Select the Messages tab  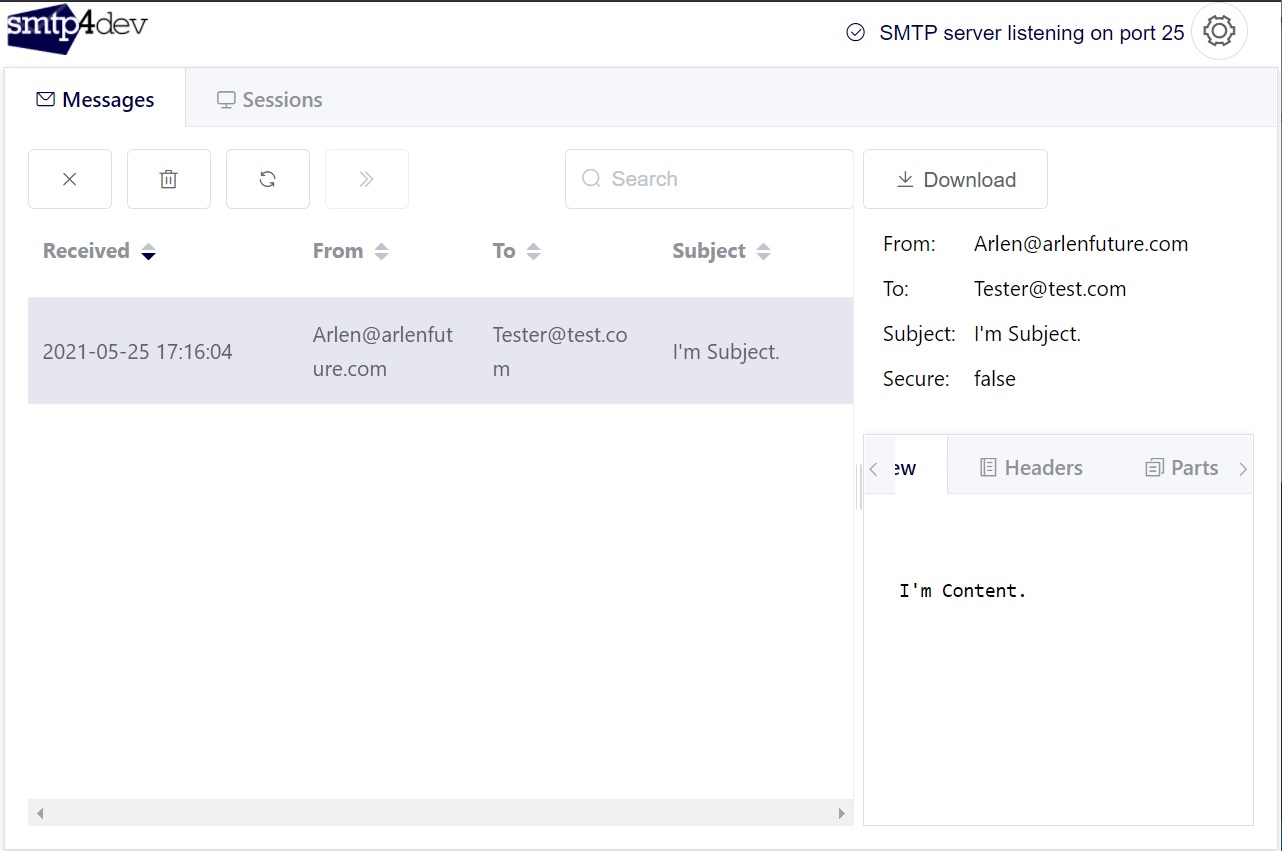[x=97, y=99]
